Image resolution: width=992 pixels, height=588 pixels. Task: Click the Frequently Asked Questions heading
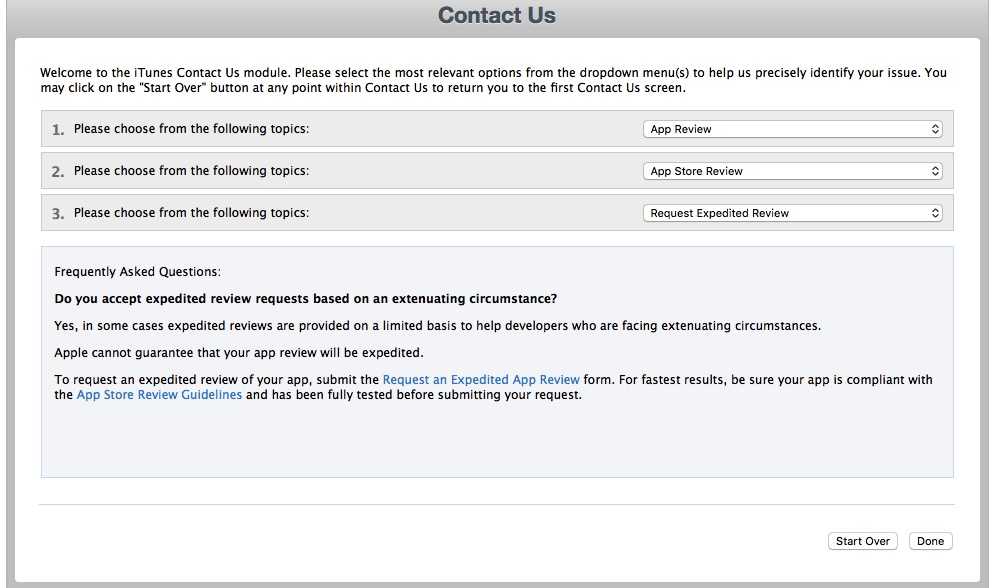137,272
